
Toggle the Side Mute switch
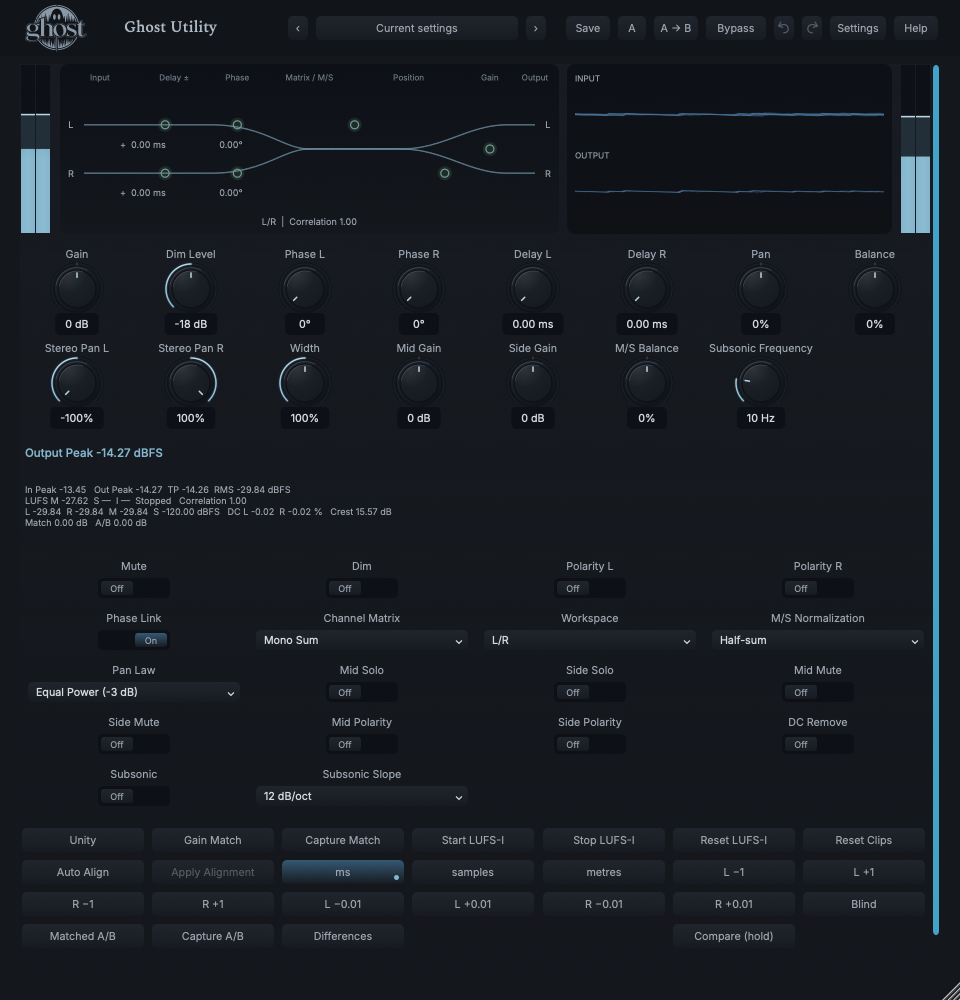coord(134,744)
